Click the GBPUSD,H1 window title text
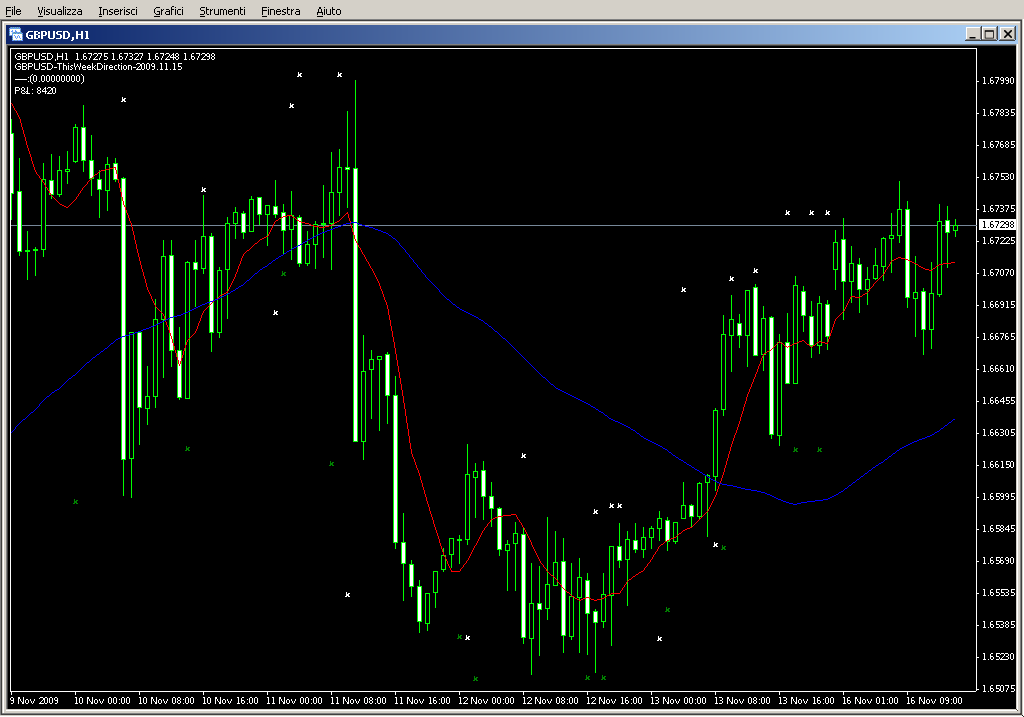Screen dimensions: 1024x717 tap(57, 35)
